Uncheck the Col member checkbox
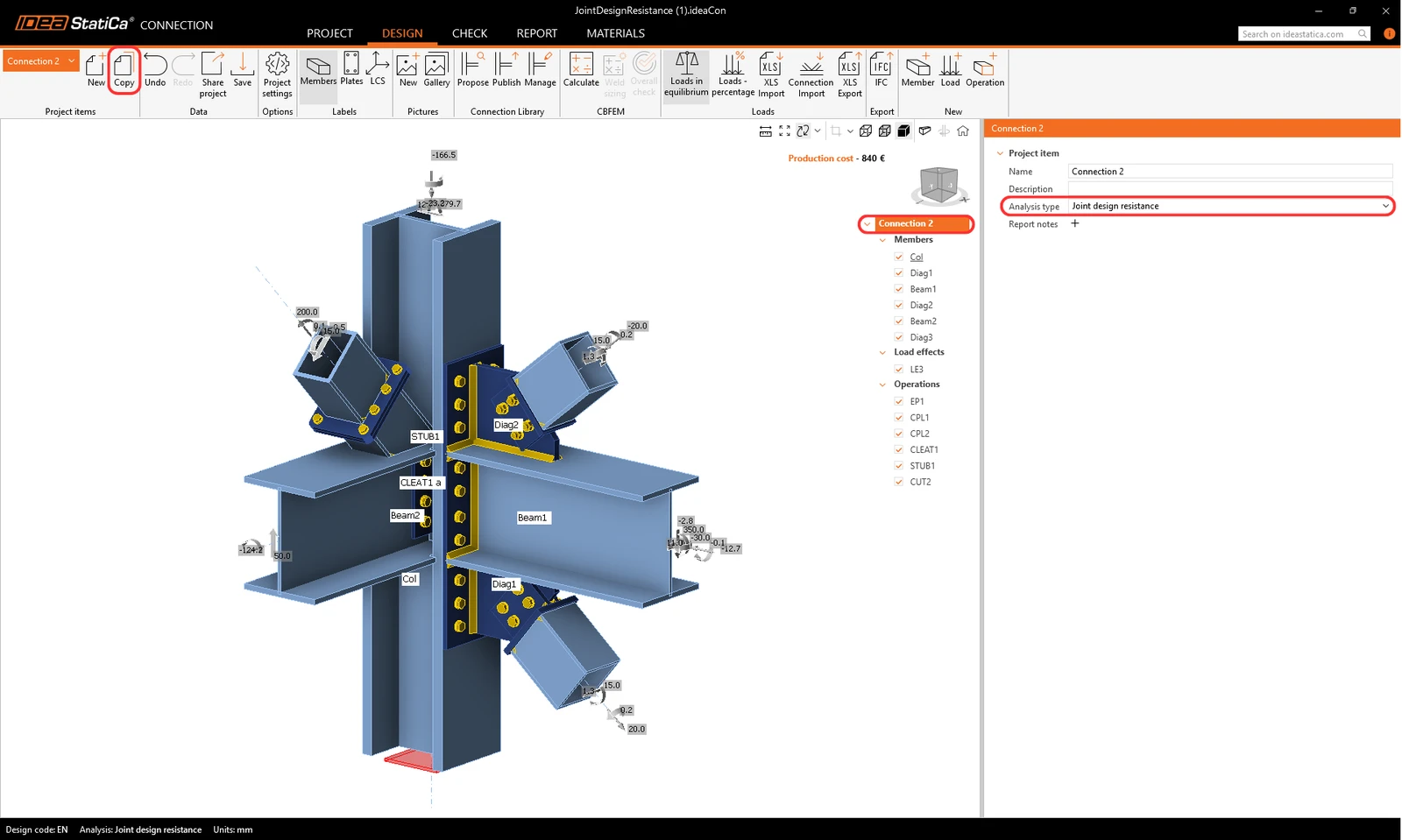Screen dimensions: 1402x840 pyautogui.click(x=899, y=257)
